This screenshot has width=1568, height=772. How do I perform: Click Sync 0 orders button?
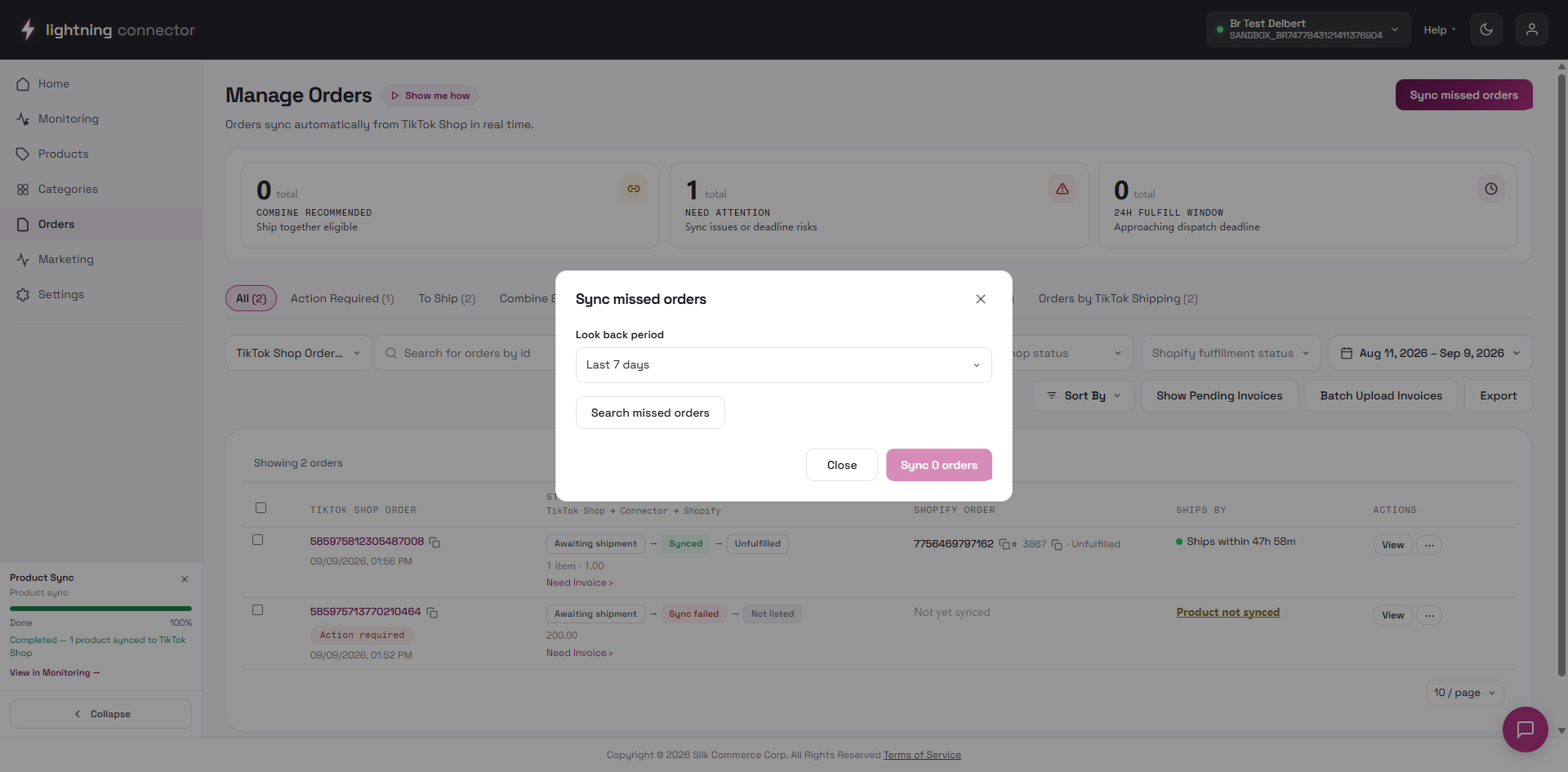coord(939,465)
